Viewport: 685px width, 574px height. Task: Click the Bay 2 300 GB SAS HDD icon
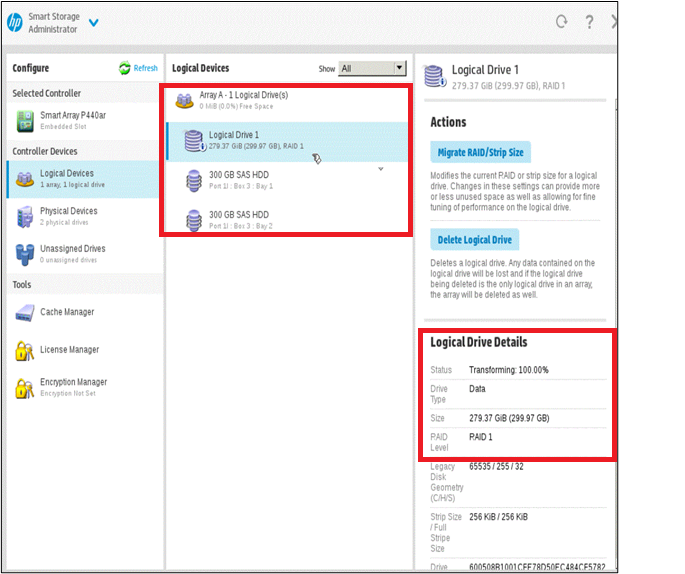pyautogui.click(x=194, y=221)
